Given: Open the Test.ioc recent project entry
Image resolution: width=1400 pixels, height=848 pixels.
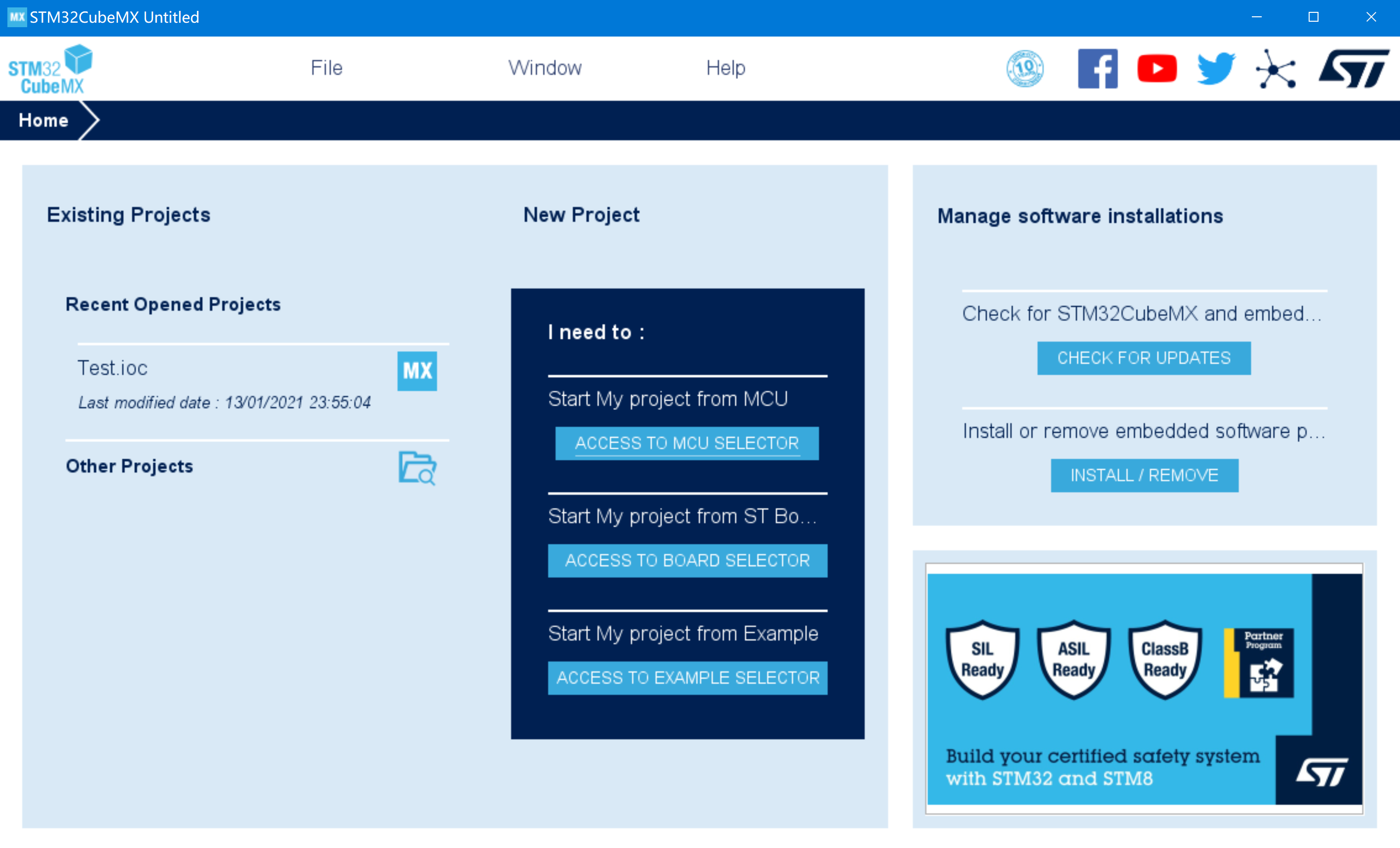Looking at the screenshot, I should [112, 368].
